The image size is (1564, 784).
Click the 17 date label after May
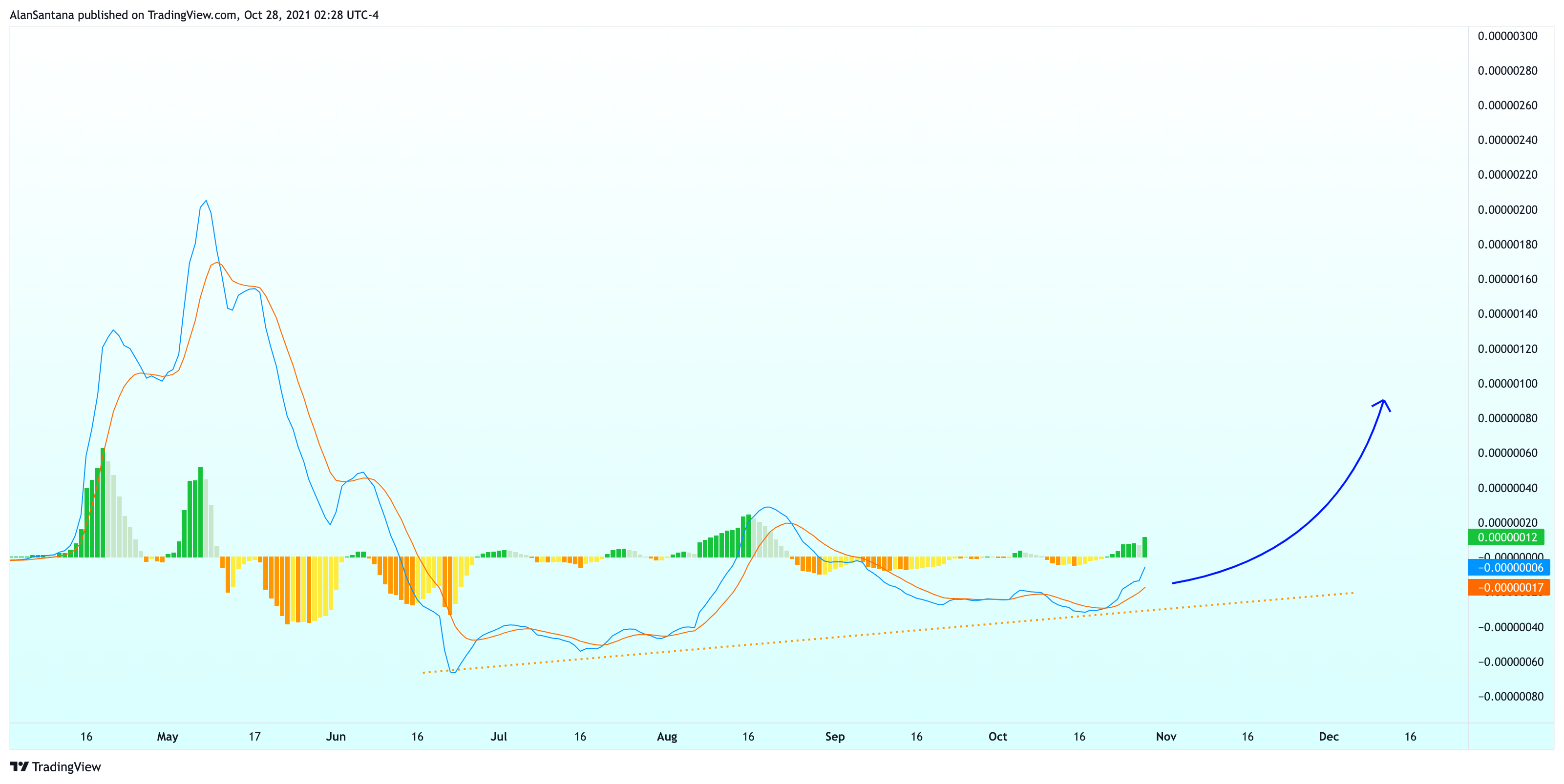click(x=254, y=737)
